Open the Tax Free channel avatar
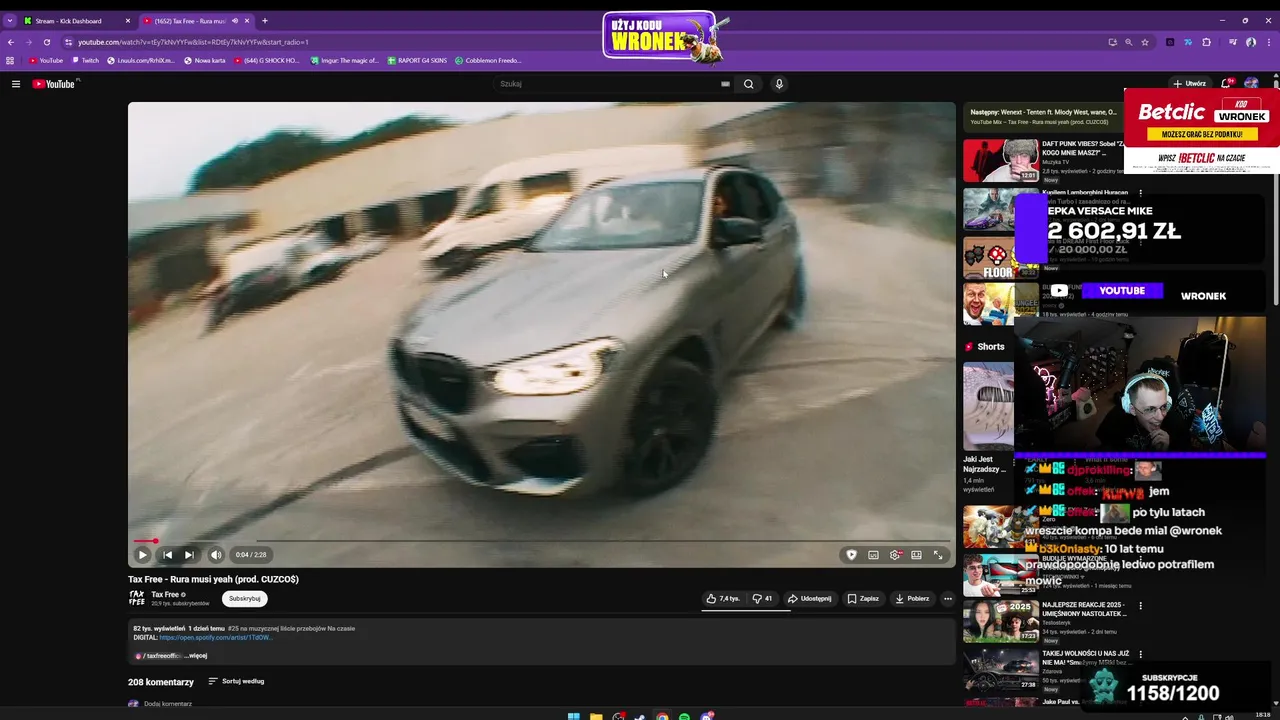This screenshot has height=720, width=1280. [x=136, y=598]
